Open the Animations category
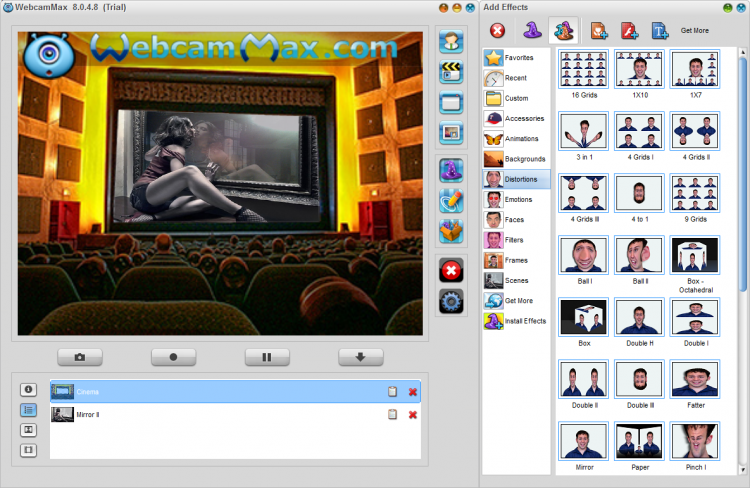Viewport: 750px width, 488px height. point(516,139)
